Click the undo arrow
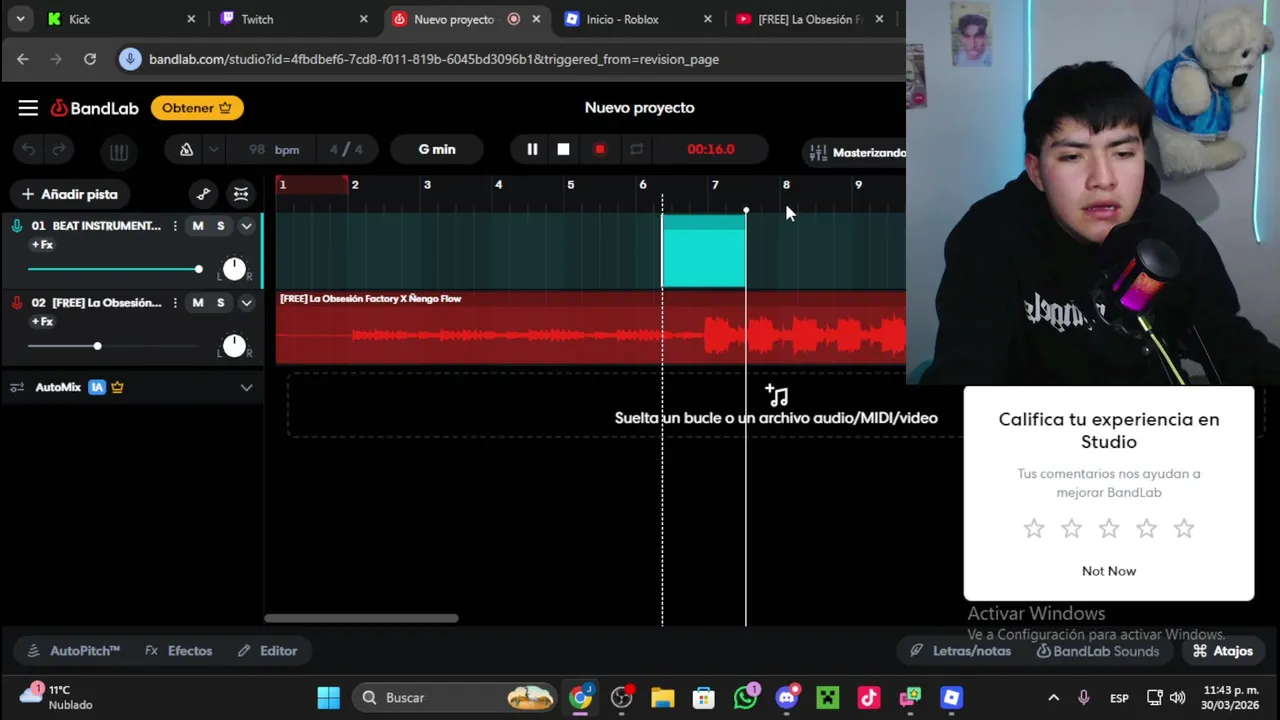1280x720 pixels. [28, 150]
